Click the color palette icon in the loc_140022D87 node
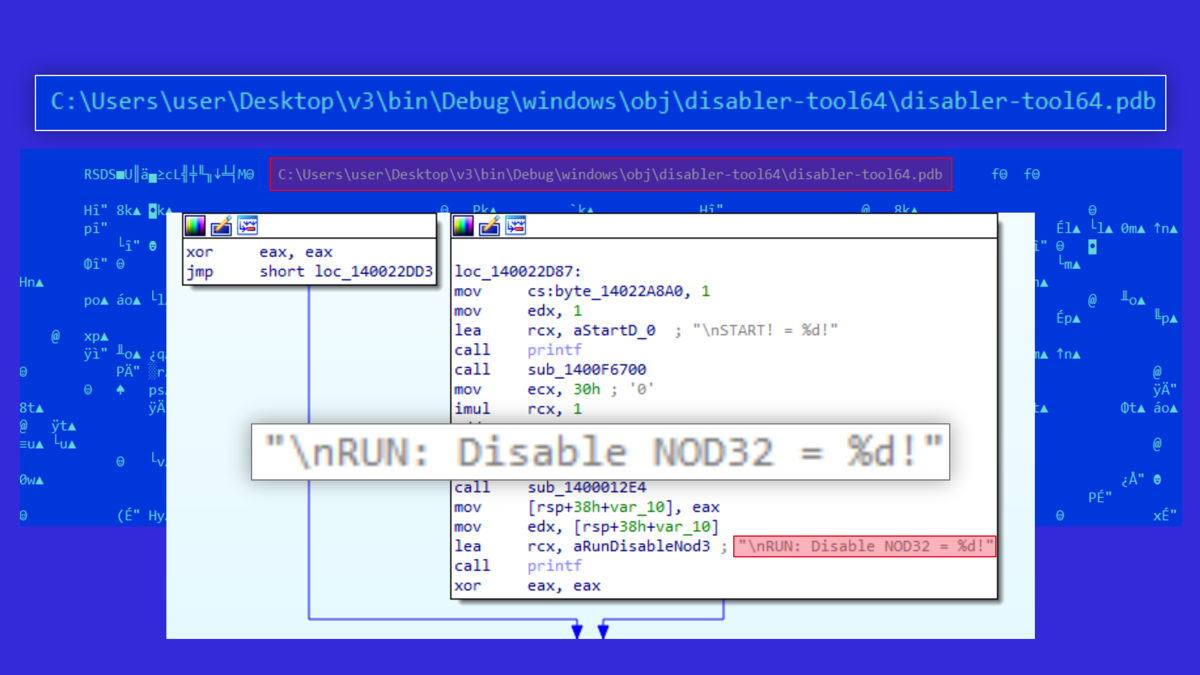 [463, 226]
